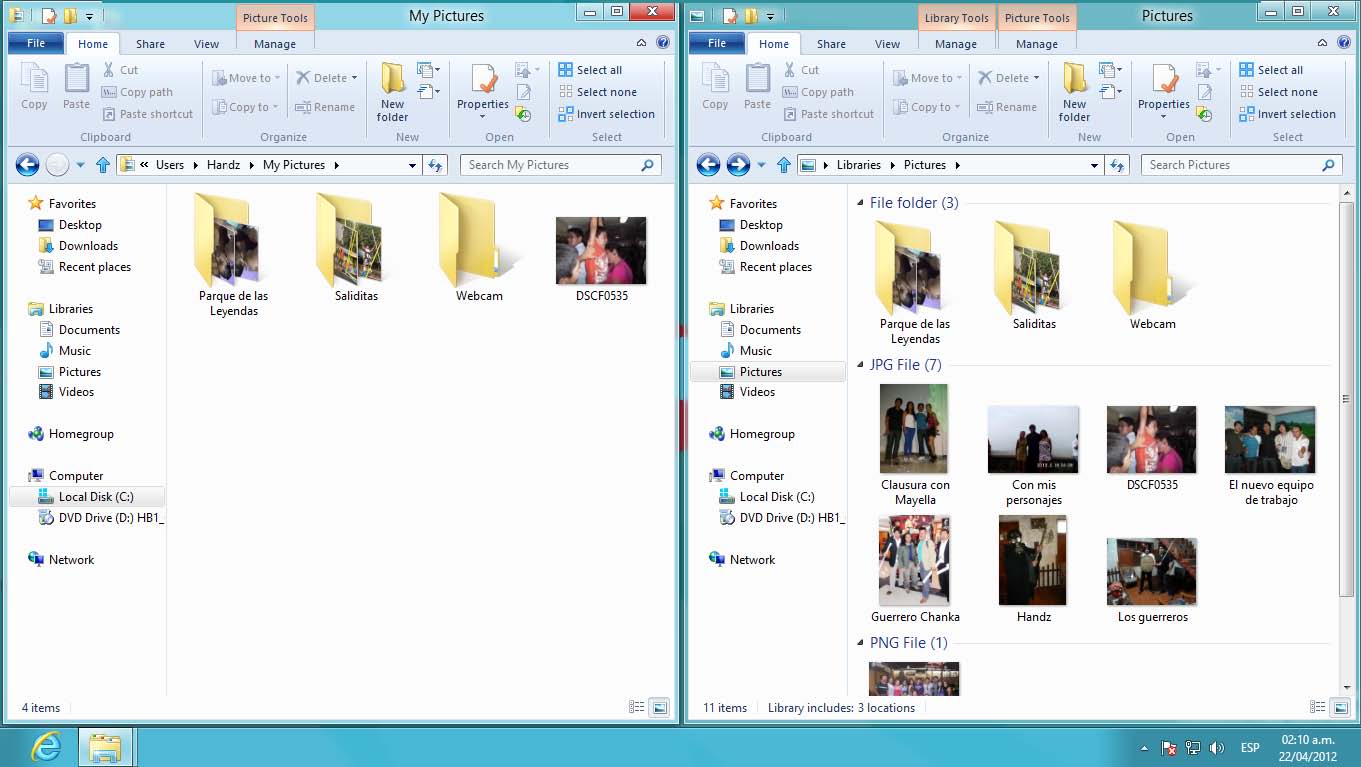Tick the checkbox on the Handz thumbnail
Screen dimensions: 1361x767
tap(1062, 525)
